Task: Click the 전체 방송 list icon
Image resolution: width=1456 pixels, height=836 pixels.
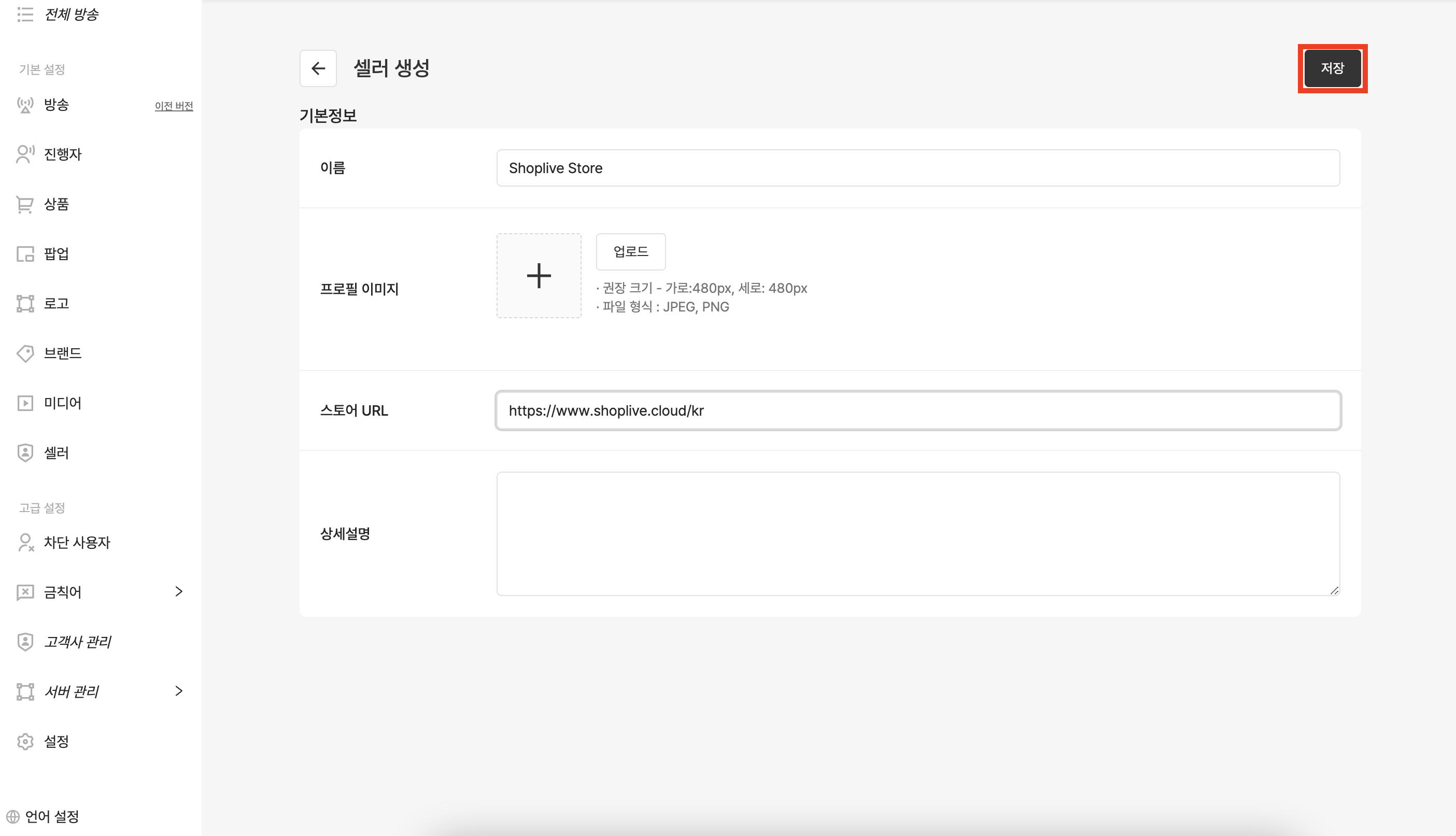Action: (x=25, y=15)
